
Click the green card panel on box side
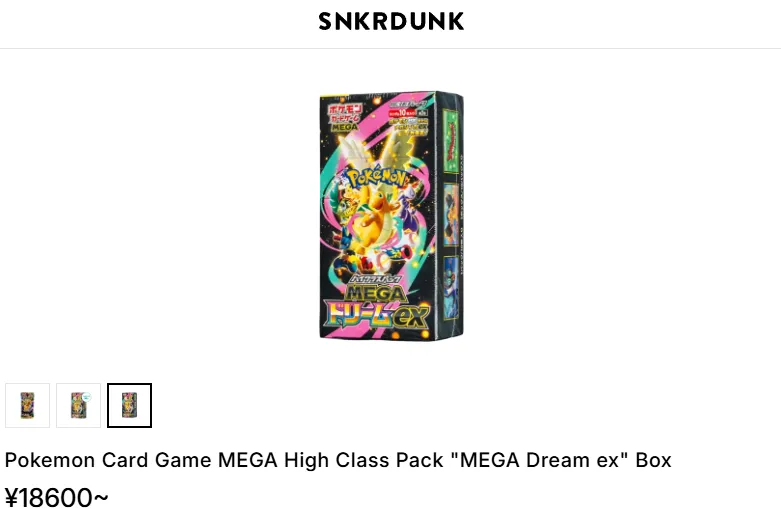[x=451, y=142]
